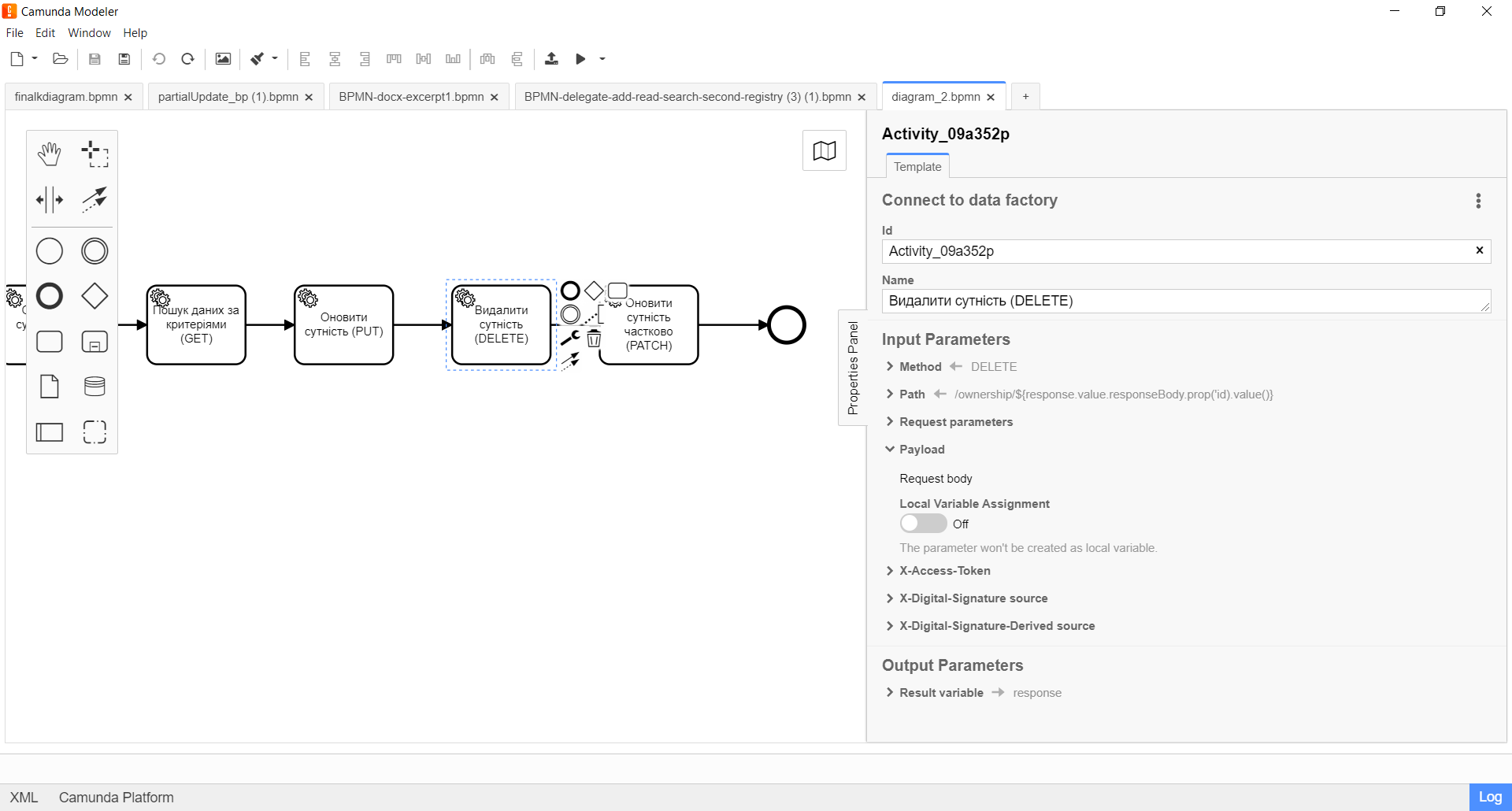Add a new diagram tab with plus

click(x=1025, y=97)
